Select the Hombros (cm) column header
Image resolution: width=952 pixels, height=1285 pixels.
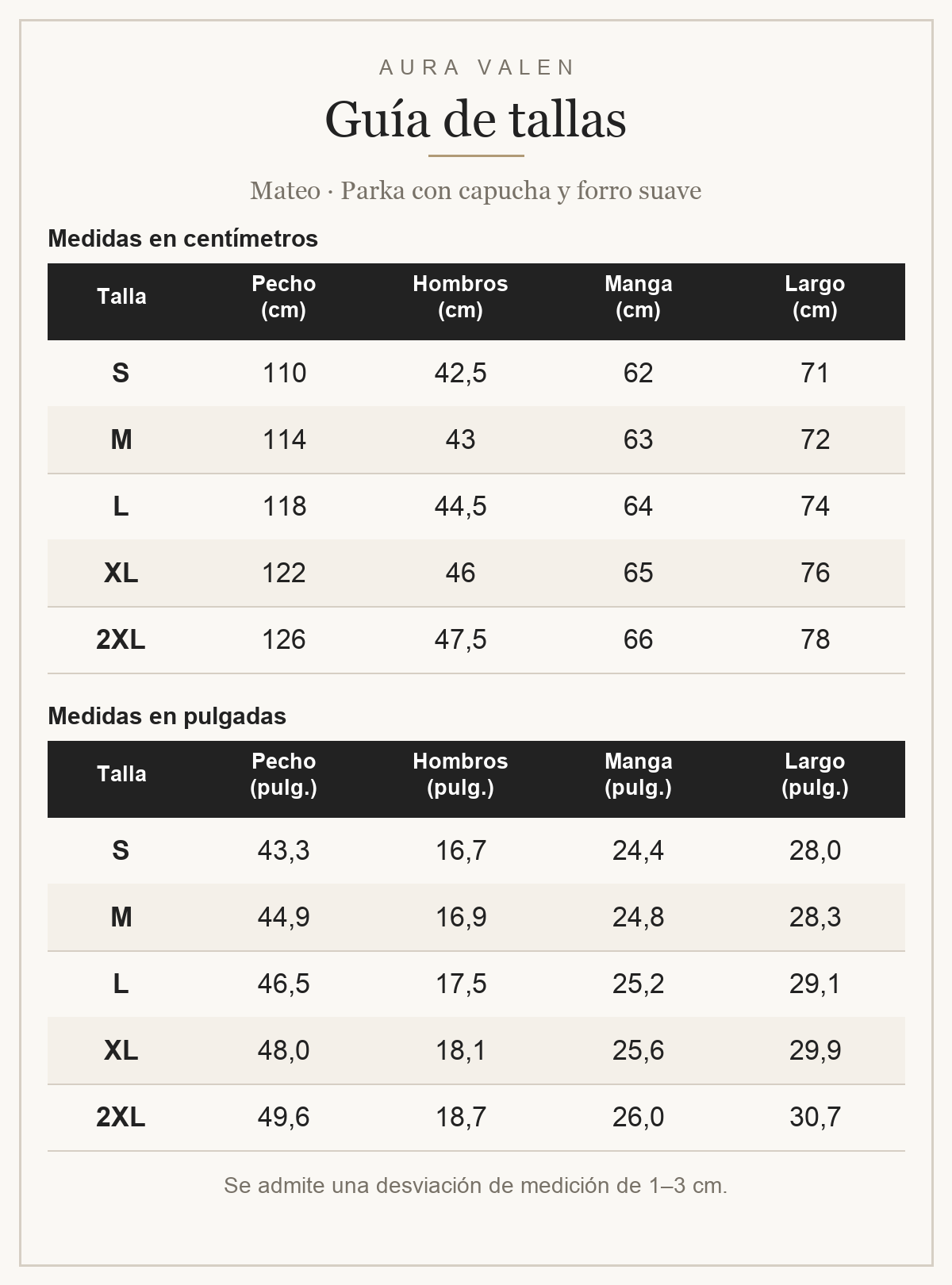pyautogui.click(x=460, y=297)
